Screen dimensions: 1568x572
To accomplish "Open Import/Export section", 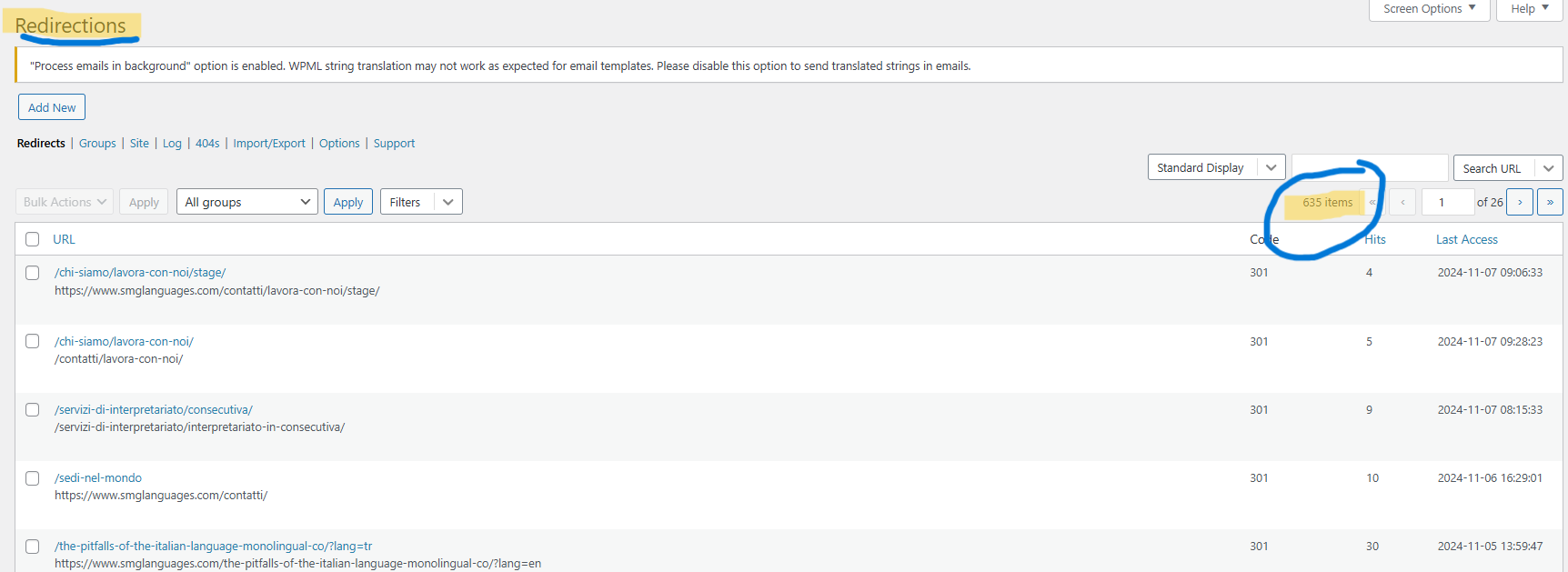I will click(x=269, y=144).
